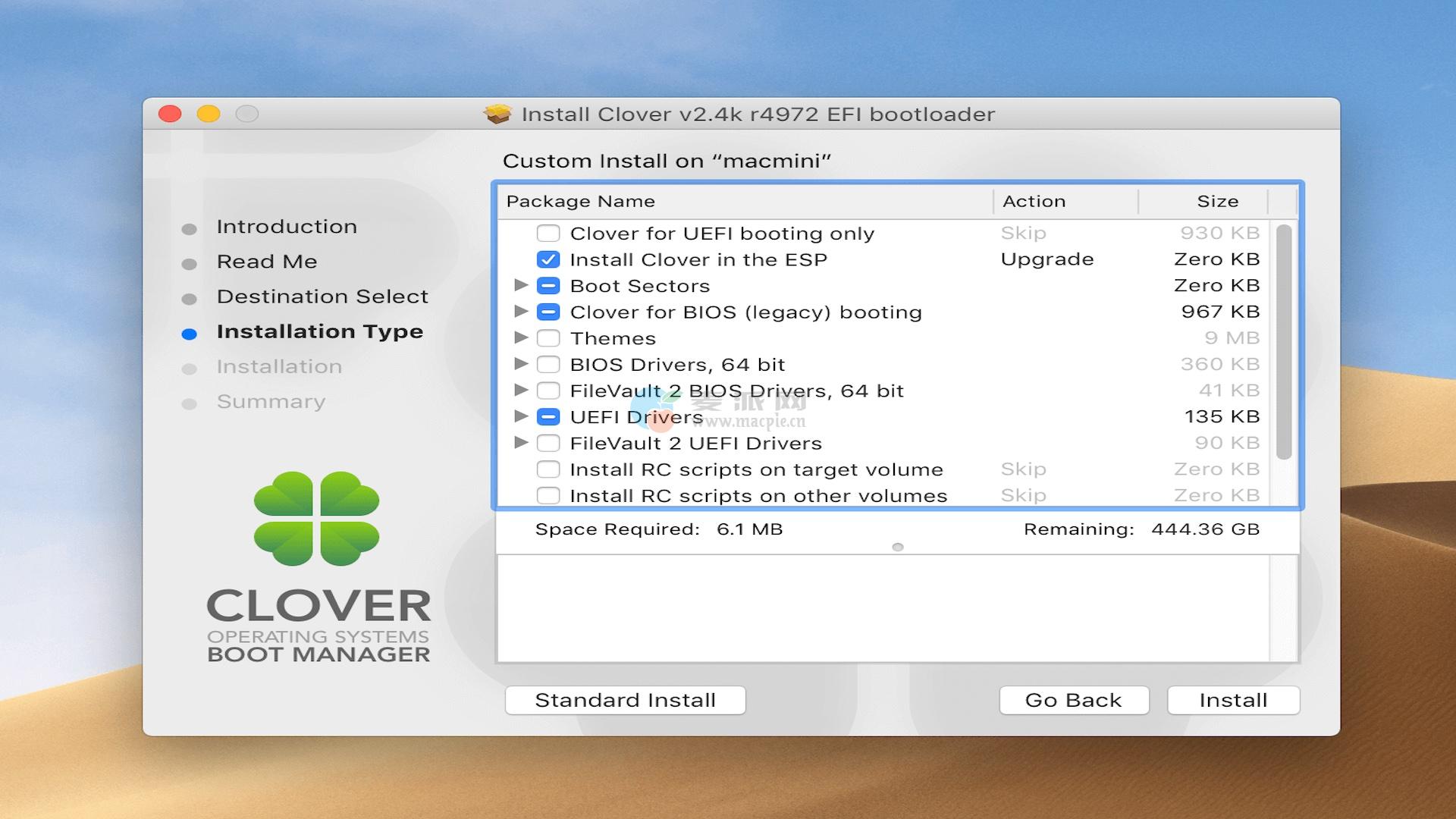Toggle the UEFI Drivers checkbox
Screen dimensions: 1456x819
[x=548, y=417]
